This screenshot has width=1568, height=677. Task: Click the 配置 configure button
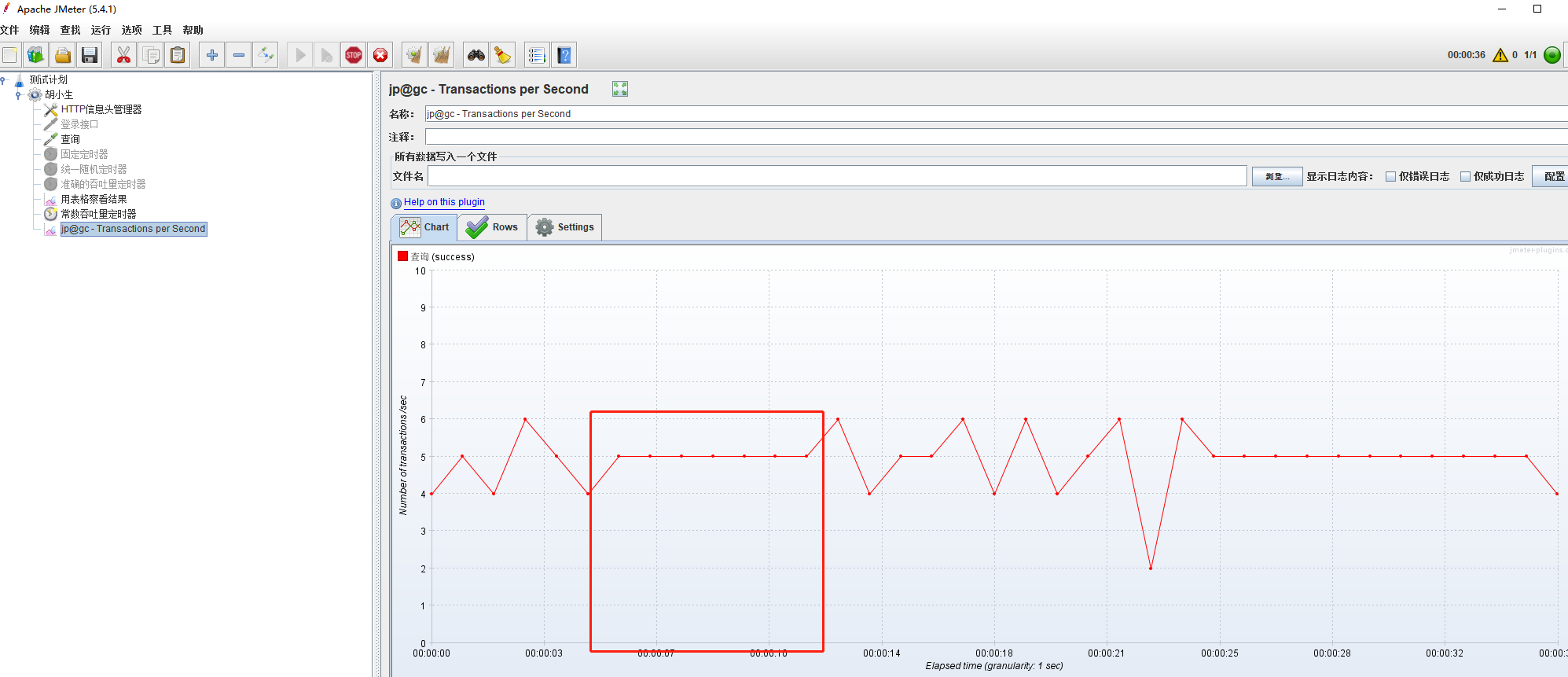[x=1552, y=177]
